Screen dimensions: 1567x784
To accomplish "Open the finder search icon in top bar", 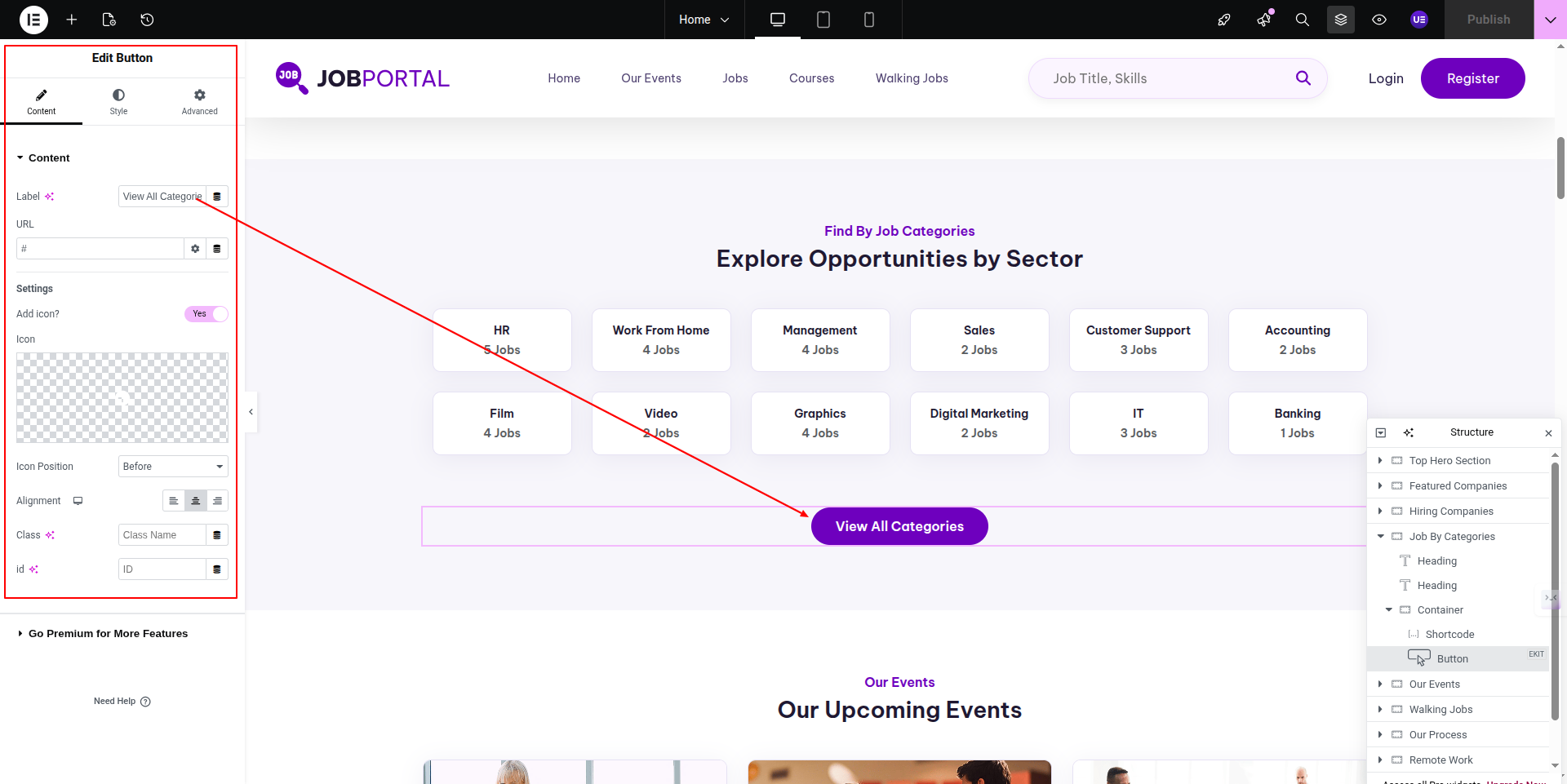I will [x=1302, y=20].
